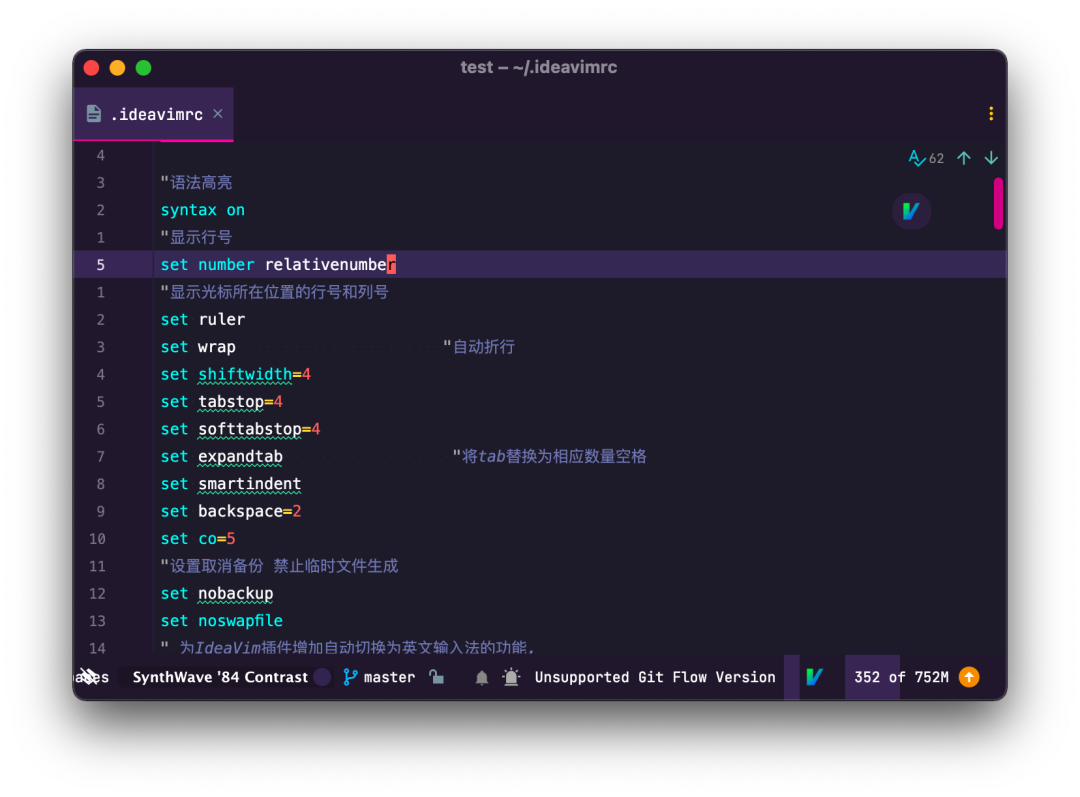Viewport: 1080px width, 797px height.
Task: Click the comment '"设置取消备份 禁止临时文件生成'
Action: 280,566
